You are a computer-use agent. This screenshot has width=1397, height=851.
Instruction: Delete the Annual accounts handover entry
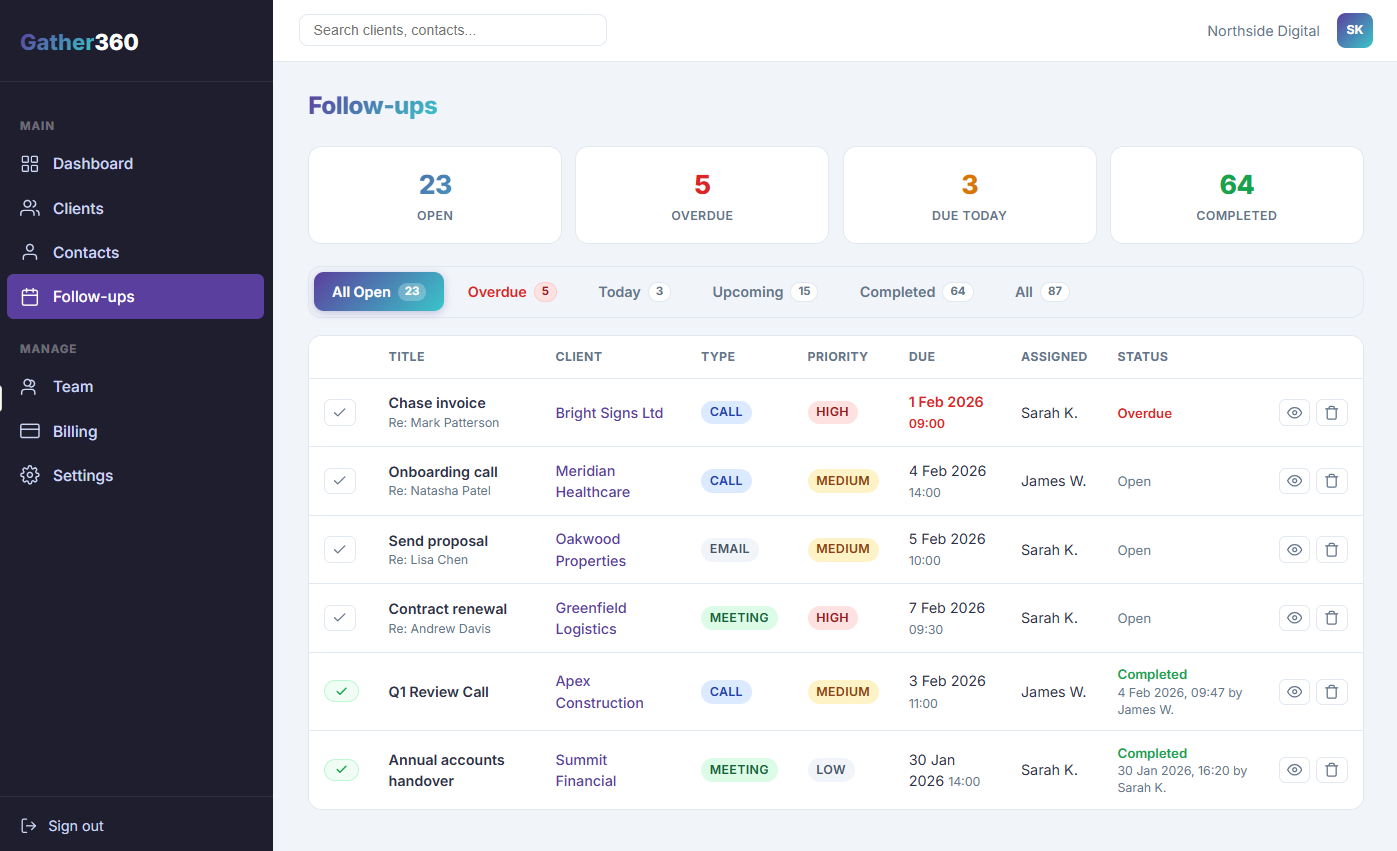click(x=1331, y=770)
